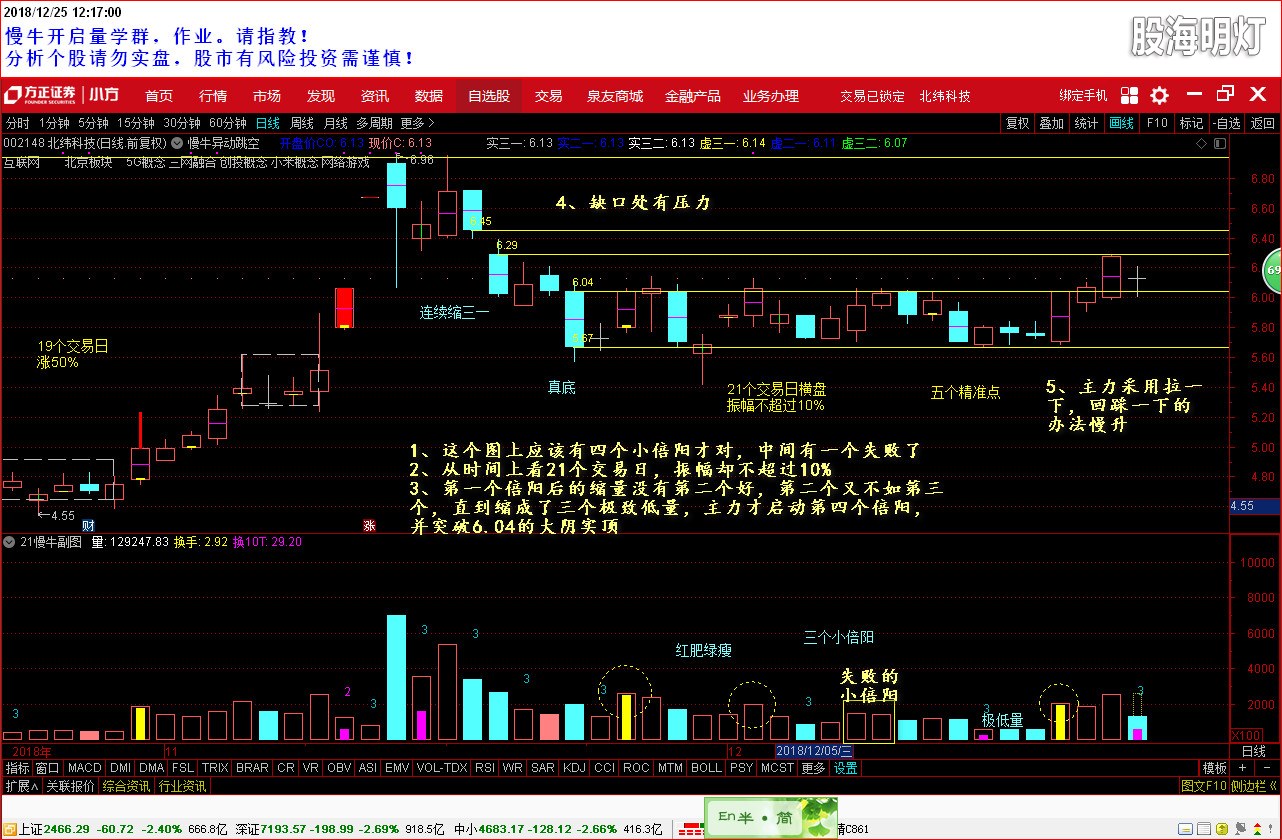Open the 图文F10 button
Screen dimensions: 1282x840
[x=1203, y=786]
